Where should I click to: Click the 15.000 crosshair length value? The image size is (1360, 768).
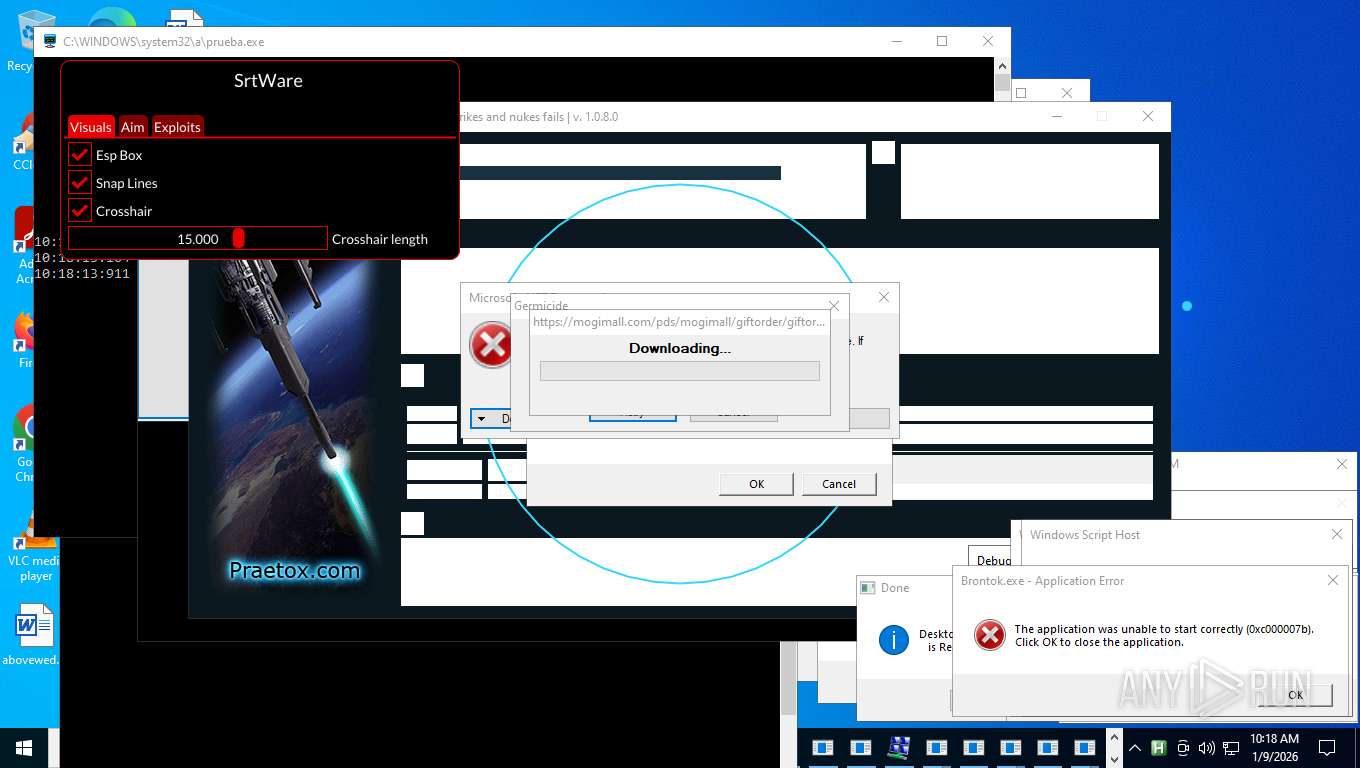pos(198,239)
